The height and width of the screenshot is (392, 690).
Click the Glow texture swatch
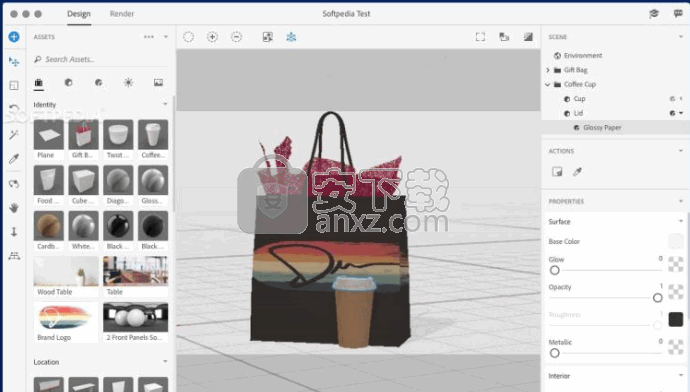[x=675, y=264]
